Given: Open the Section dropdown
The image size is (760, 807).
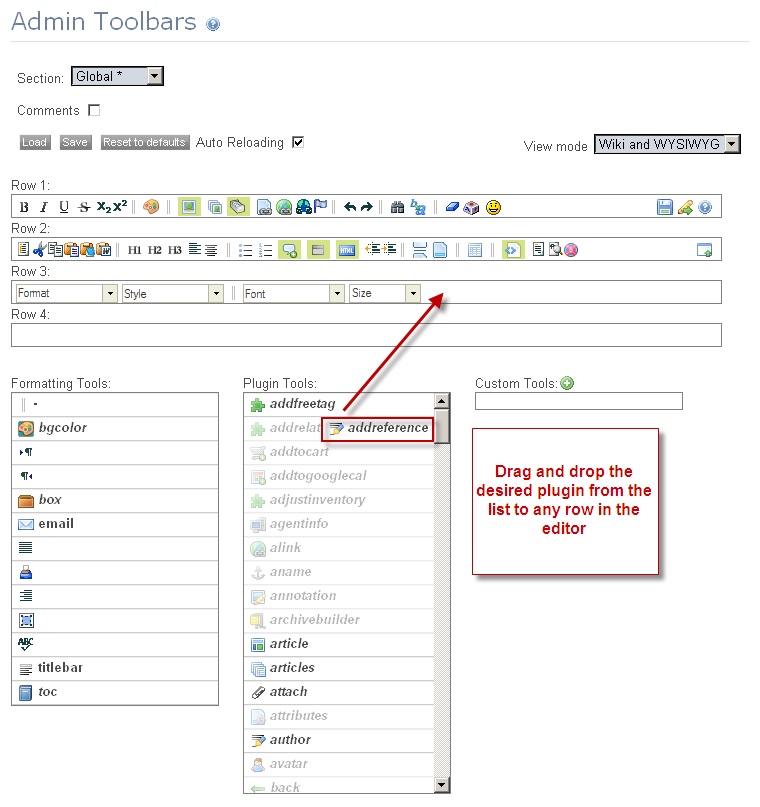Looking at the screenshot, I should [x=117, y=76].
